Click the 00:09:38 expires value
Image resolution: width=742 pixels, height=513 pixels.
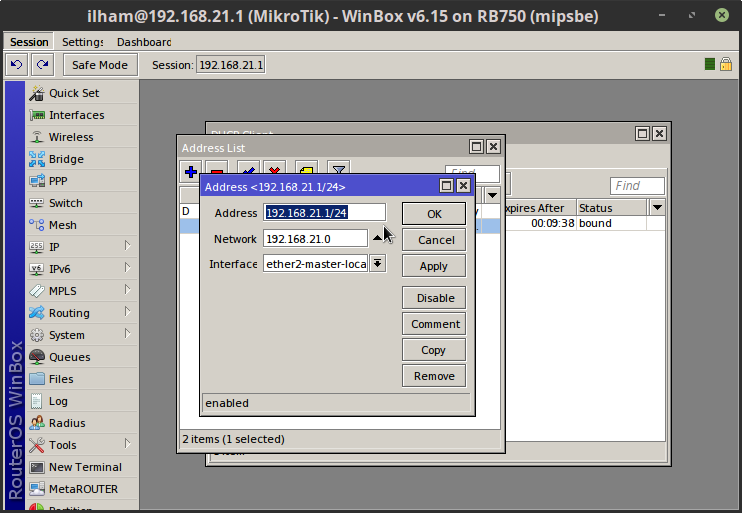[x=553, y=223]
